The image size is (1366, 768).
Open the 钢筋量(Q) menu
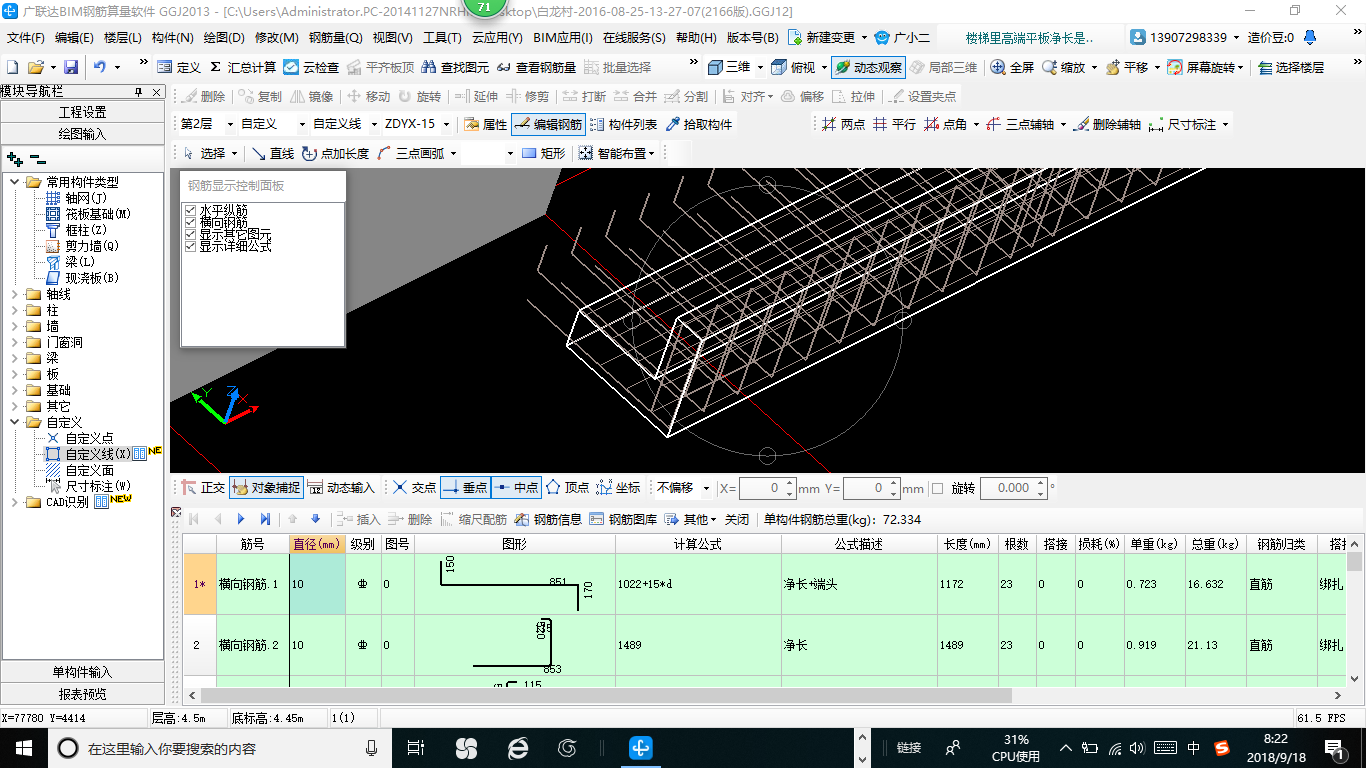point(335,38)
